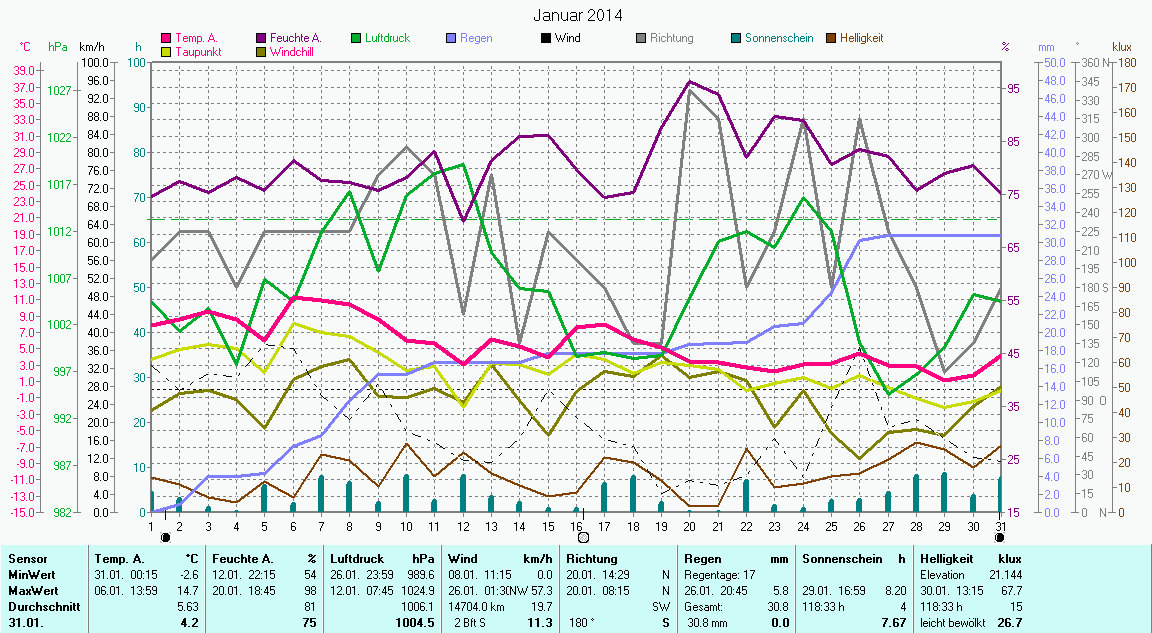
Task: Click the gray Richtung legend square
Action: pos(641,38)
